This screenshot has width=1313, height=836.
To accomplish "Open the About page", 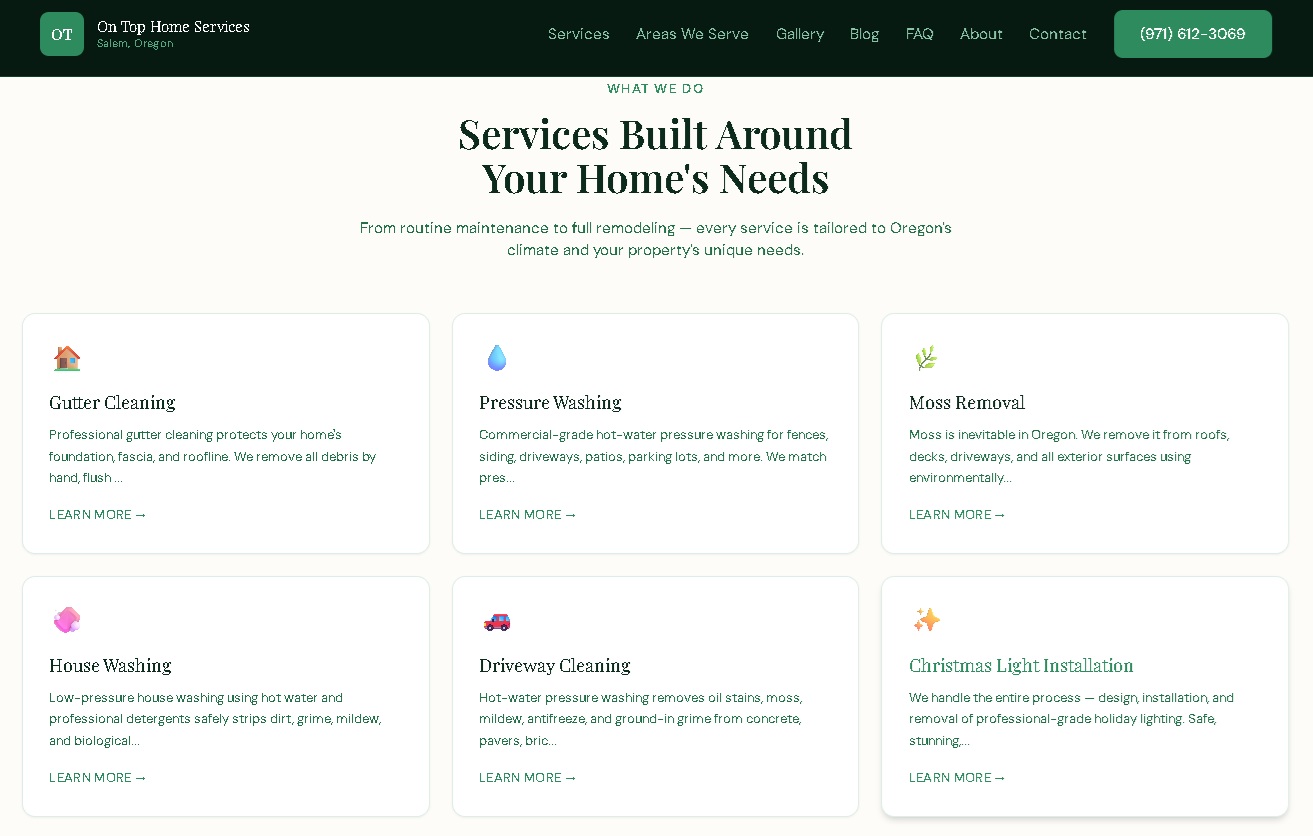I will click(981, 33).
